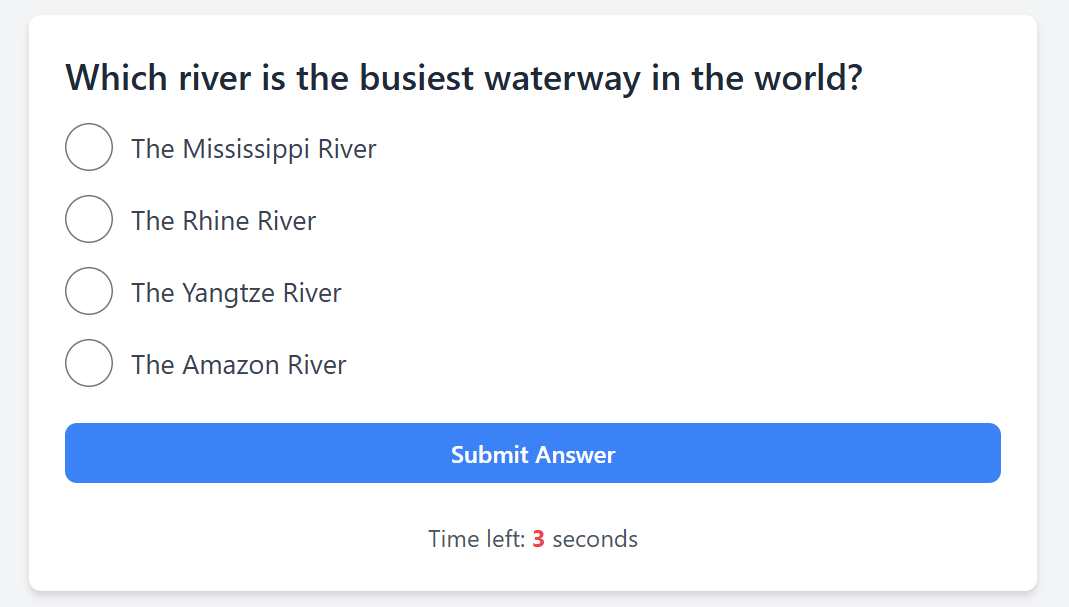Click the word "Answer" on the blue button

tap(574, 455)
